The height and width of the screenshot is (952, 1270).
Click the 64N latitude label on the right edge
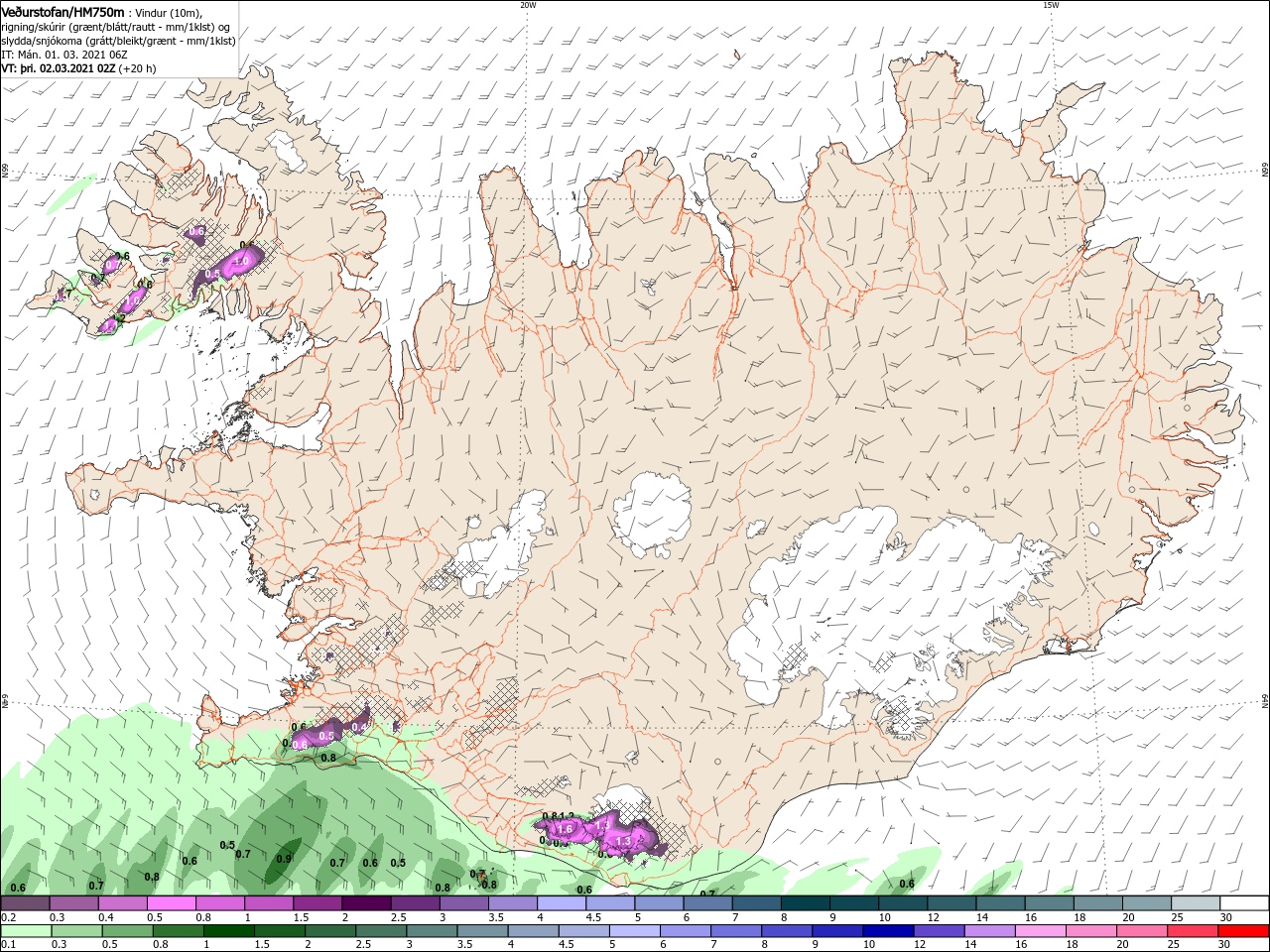(1265, 702)
